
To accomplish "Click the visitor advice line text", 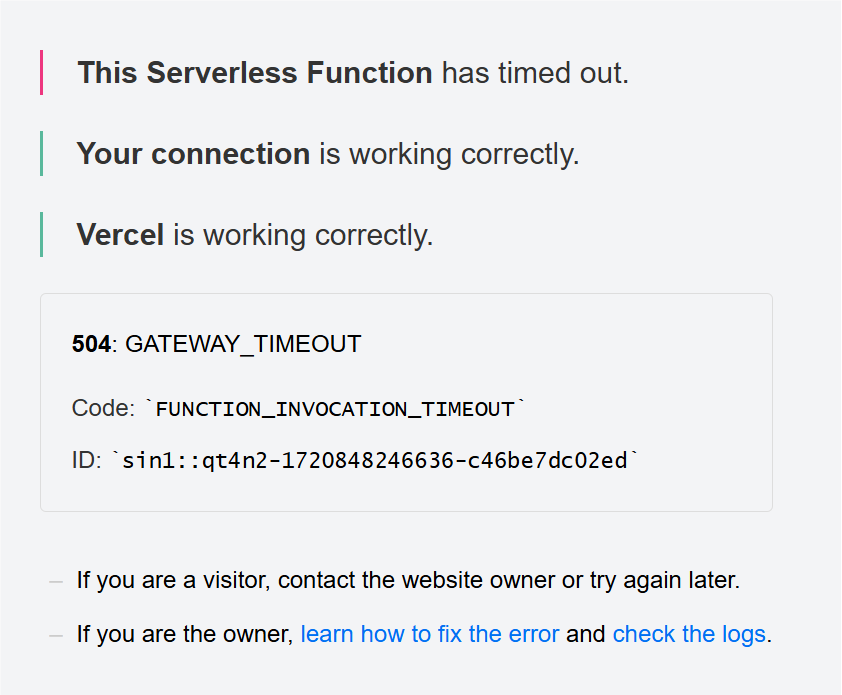I will click(x=408, y=581).
